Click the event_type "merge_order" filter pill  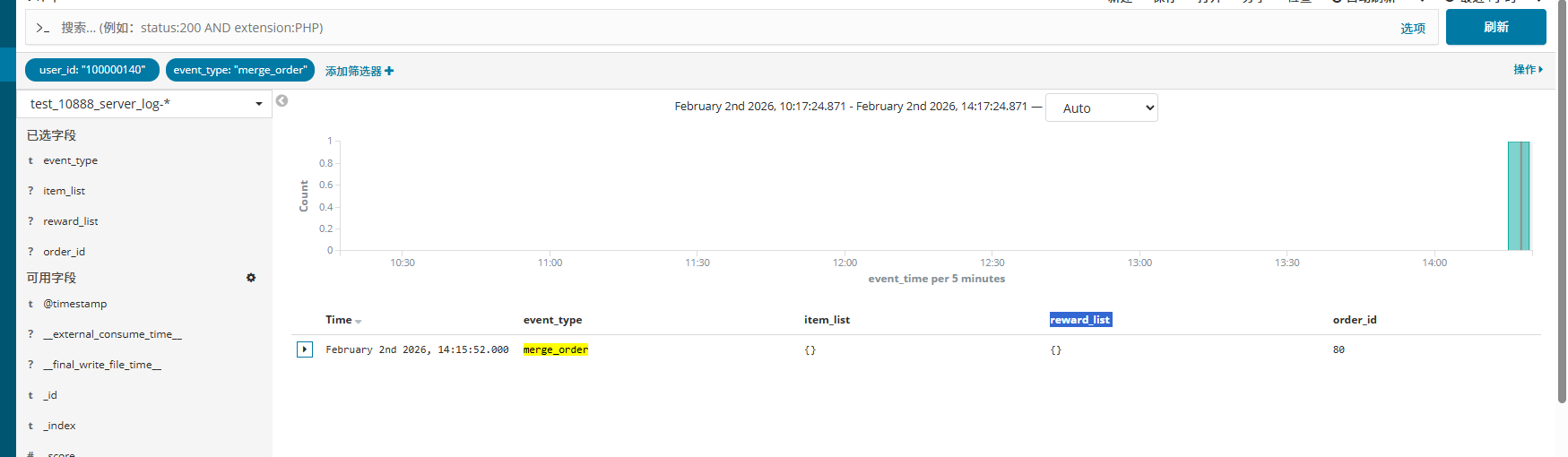coord(240,70)
